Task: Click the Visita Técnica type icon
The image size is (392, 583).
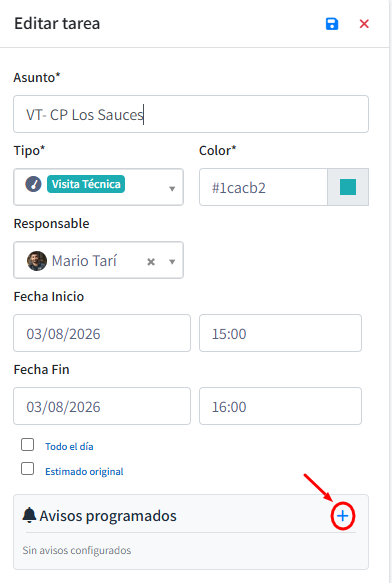Action: coord(33,184)
